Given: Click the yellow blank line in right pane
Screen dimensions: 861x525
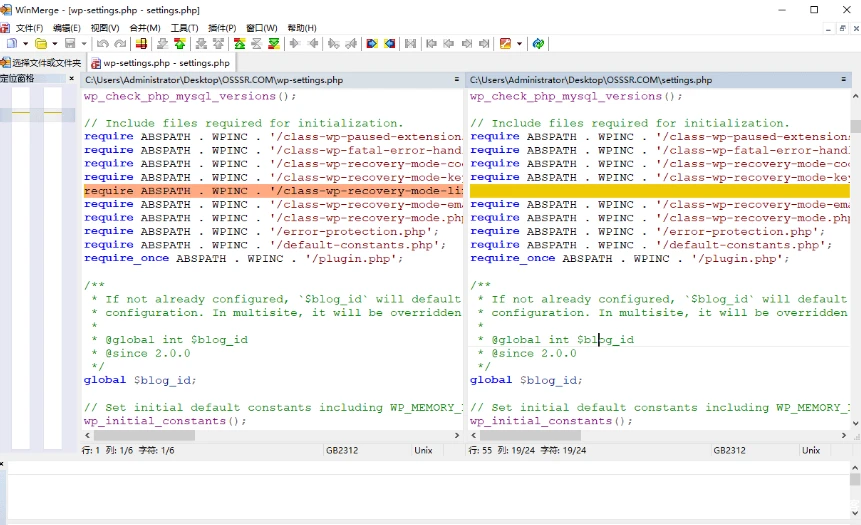Looking at the screenshot, I should coord(659,191).
